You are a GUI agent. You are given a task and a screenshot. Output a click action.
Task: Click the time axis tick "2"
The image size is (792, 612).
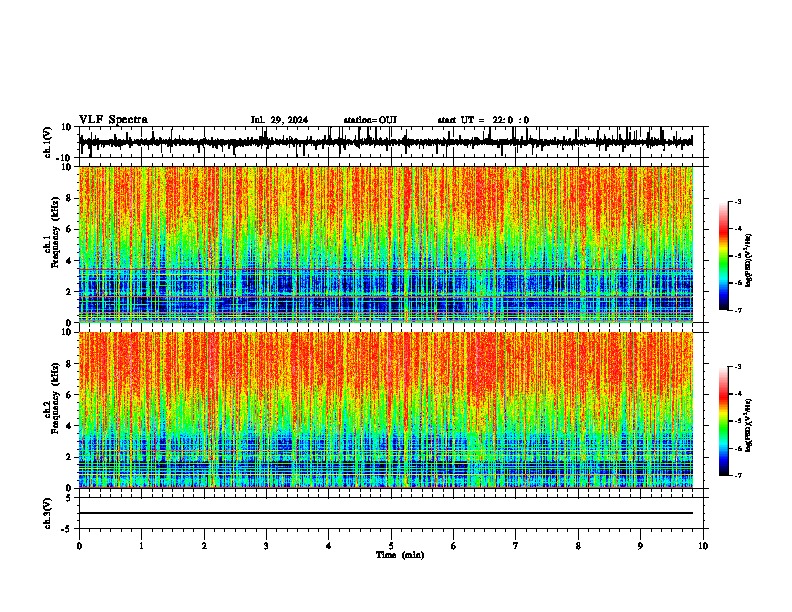(x=204, y=546)
